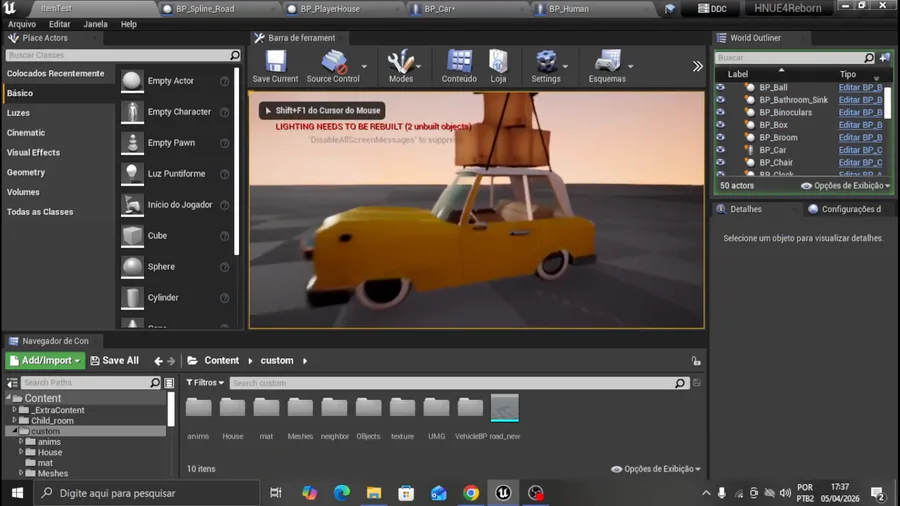This screenshot has width=900, height=506.
Task: Toggle visibility of BP_Car in outliner
Action: coord(721,150)
